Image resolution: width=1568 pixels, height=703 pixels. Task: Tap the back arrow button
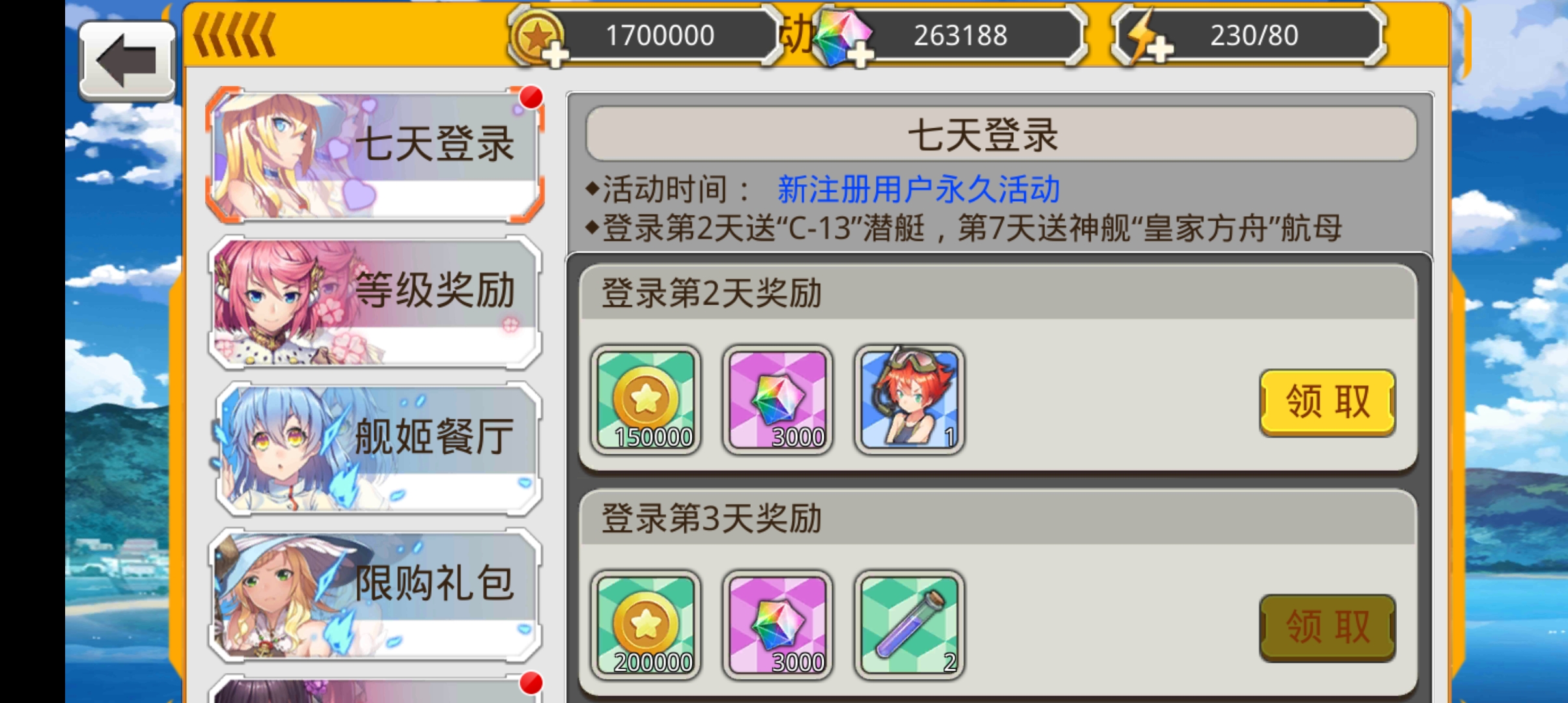pos(127,61)
